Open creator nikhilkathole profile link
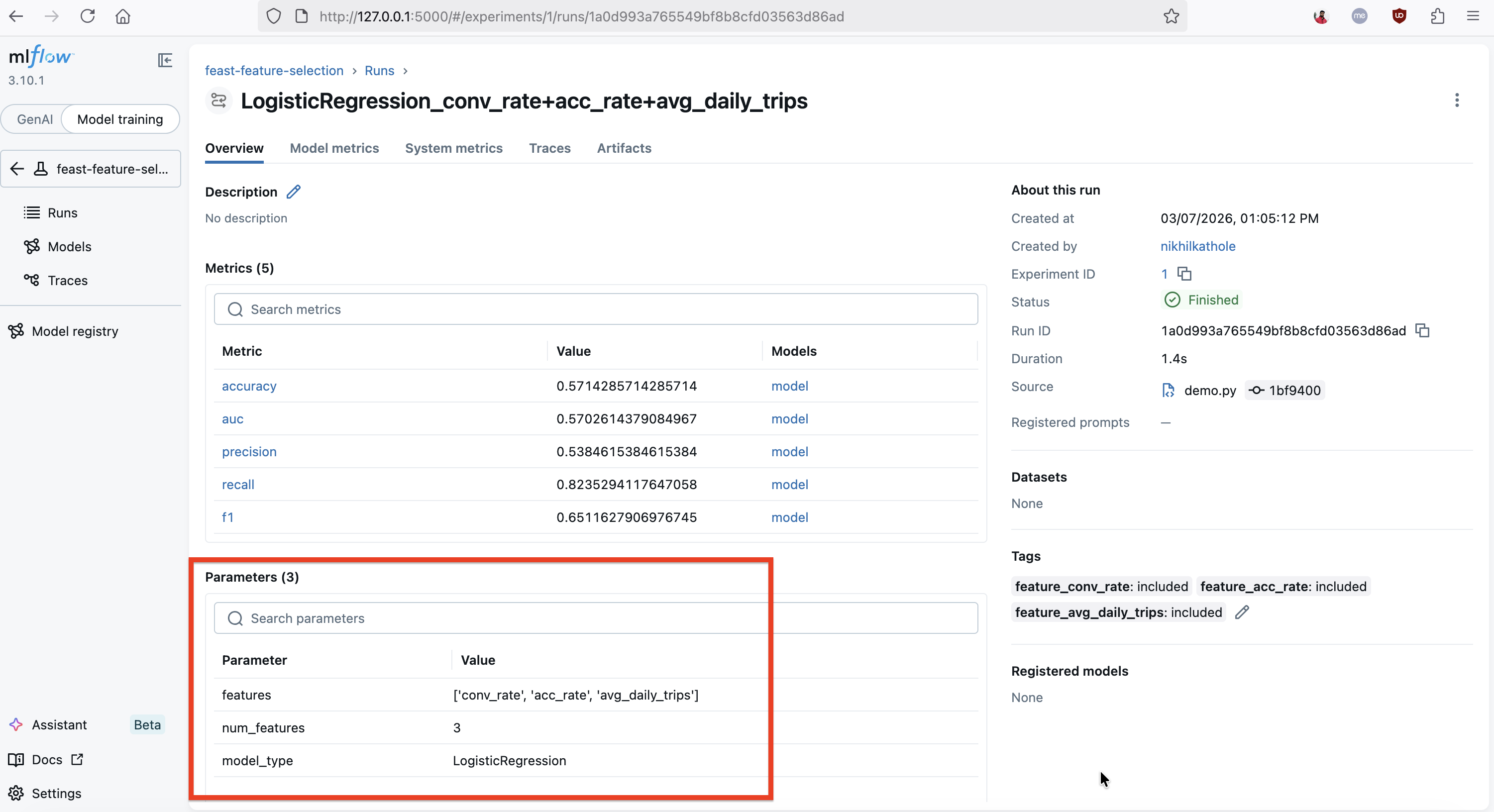This screenshot has height=812, width=1494. tap(1197, 246)
